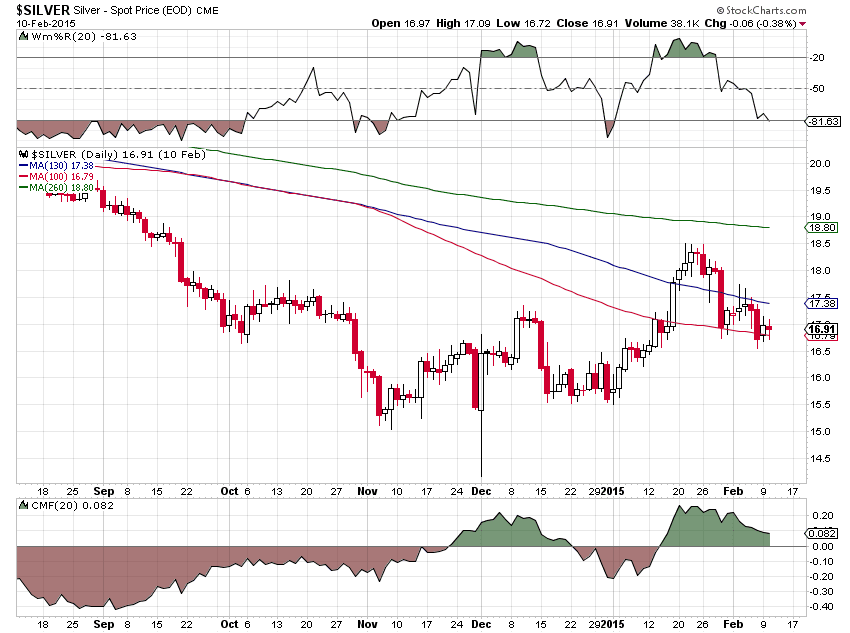Click the 0.082 CMF value tag
This screenshot has width=850, height=633.
tap(822, 534)
